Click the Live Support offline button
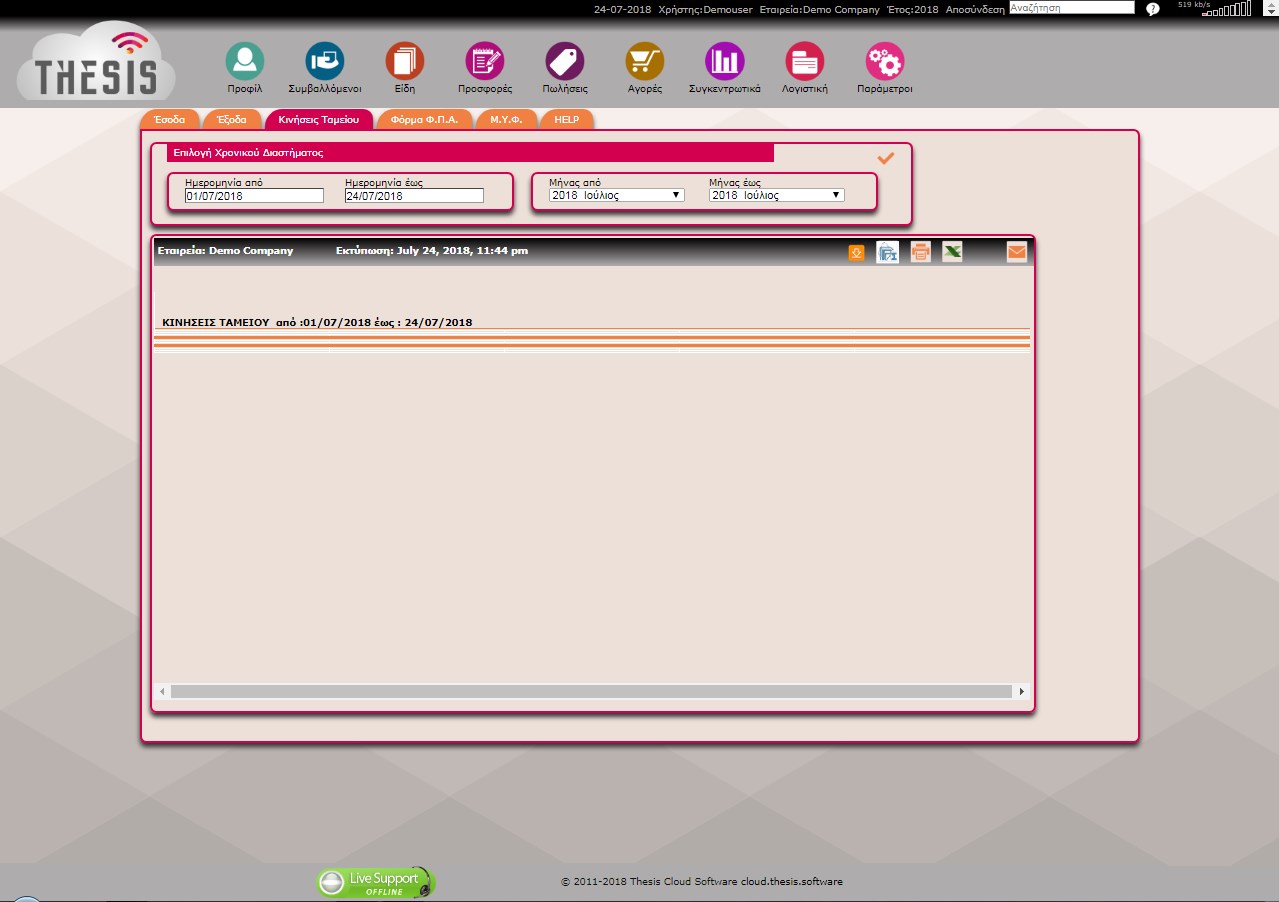Screen dimensions: 1279x902 (x=376, y=883)
